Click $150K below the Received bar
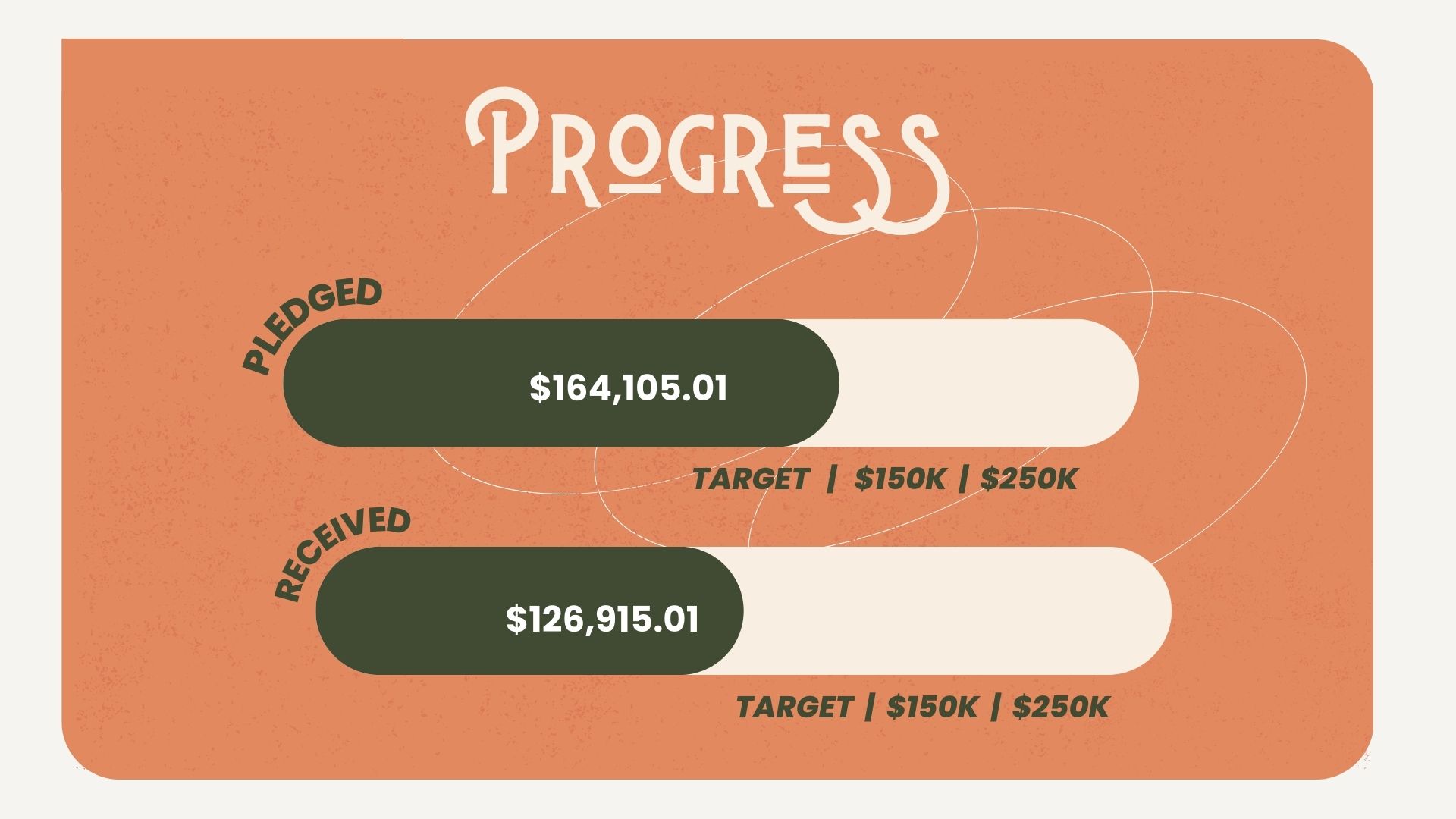1456x819 pixels. [x=932, y=708]
